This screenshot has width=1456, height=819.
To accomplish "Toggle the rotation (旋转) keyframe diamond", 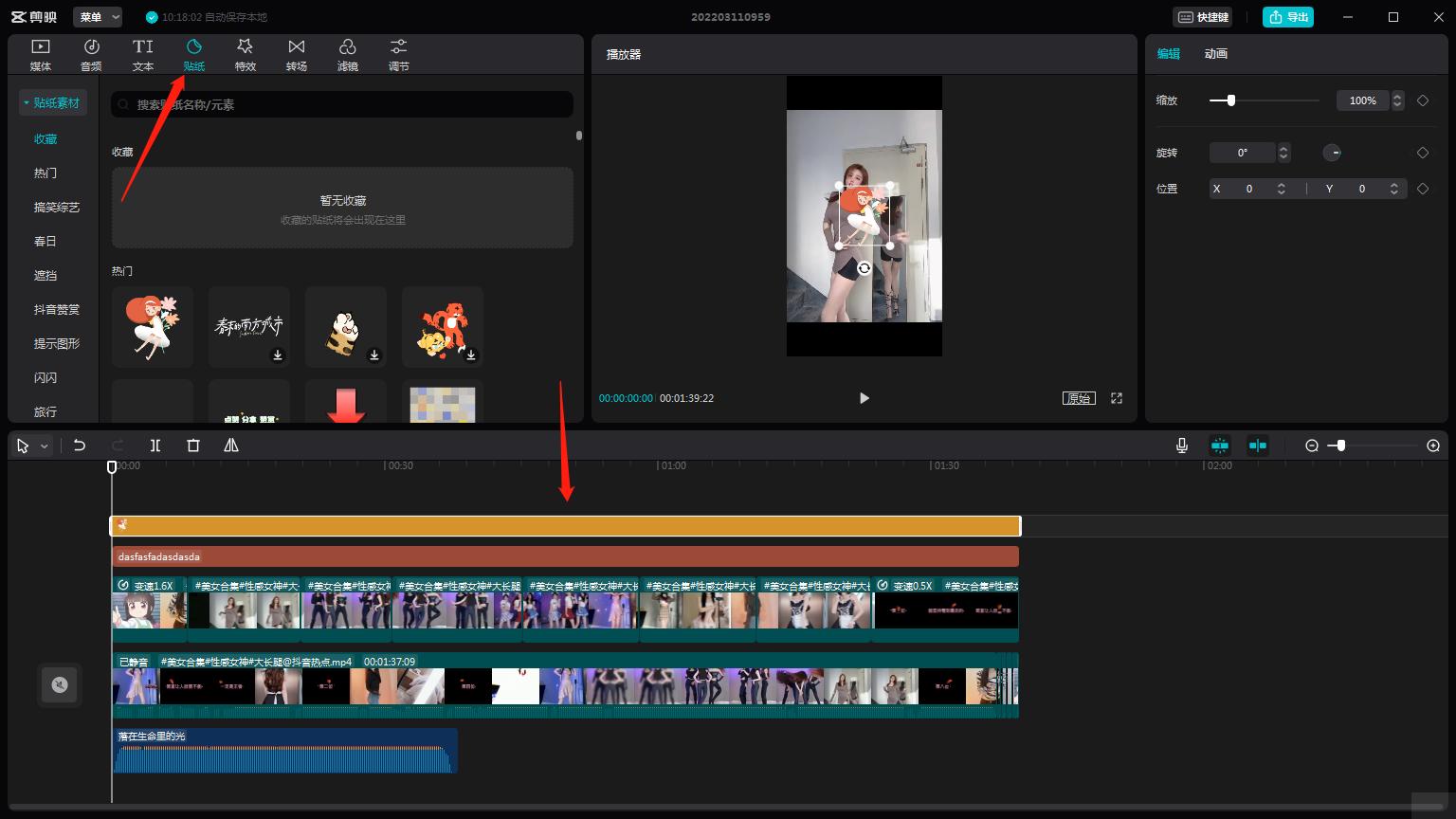I will point(1423,153).
